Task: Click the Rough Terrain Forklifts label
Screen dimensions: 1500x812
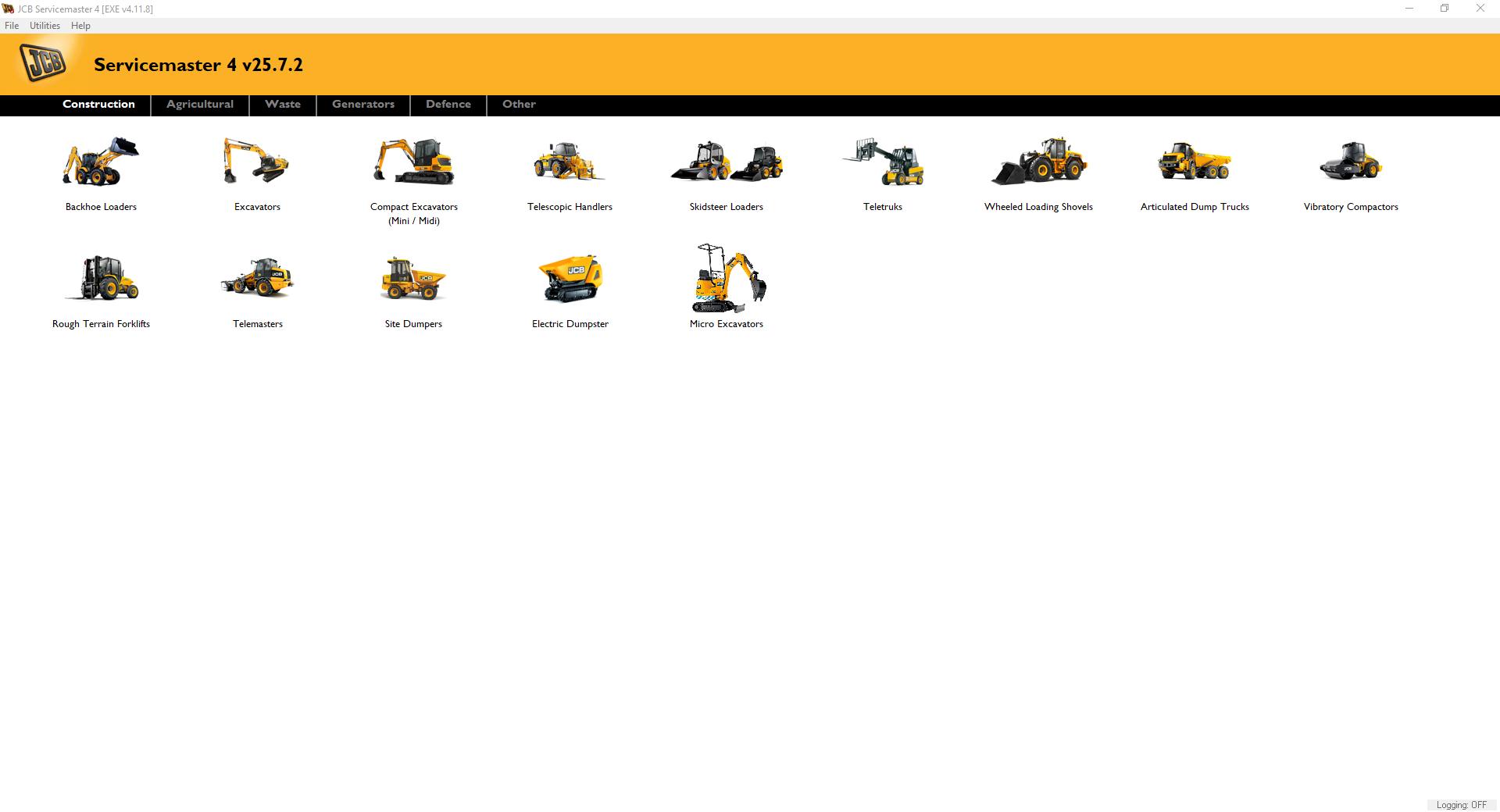Action: [x=101, y=324]
